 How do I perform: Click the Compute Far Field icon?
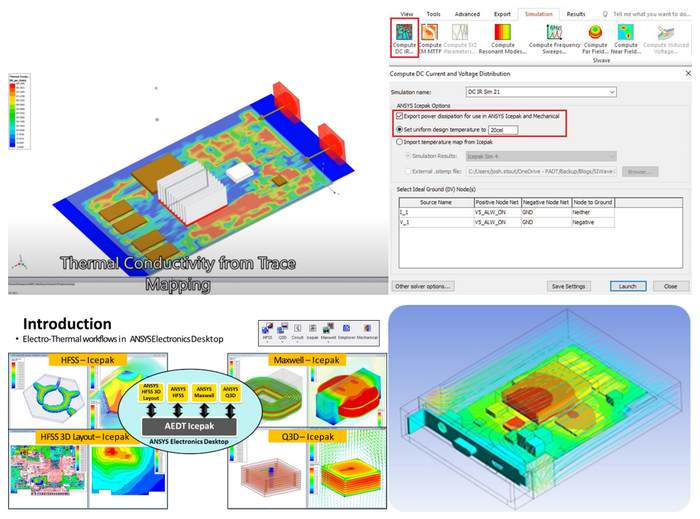pos(596,39)
